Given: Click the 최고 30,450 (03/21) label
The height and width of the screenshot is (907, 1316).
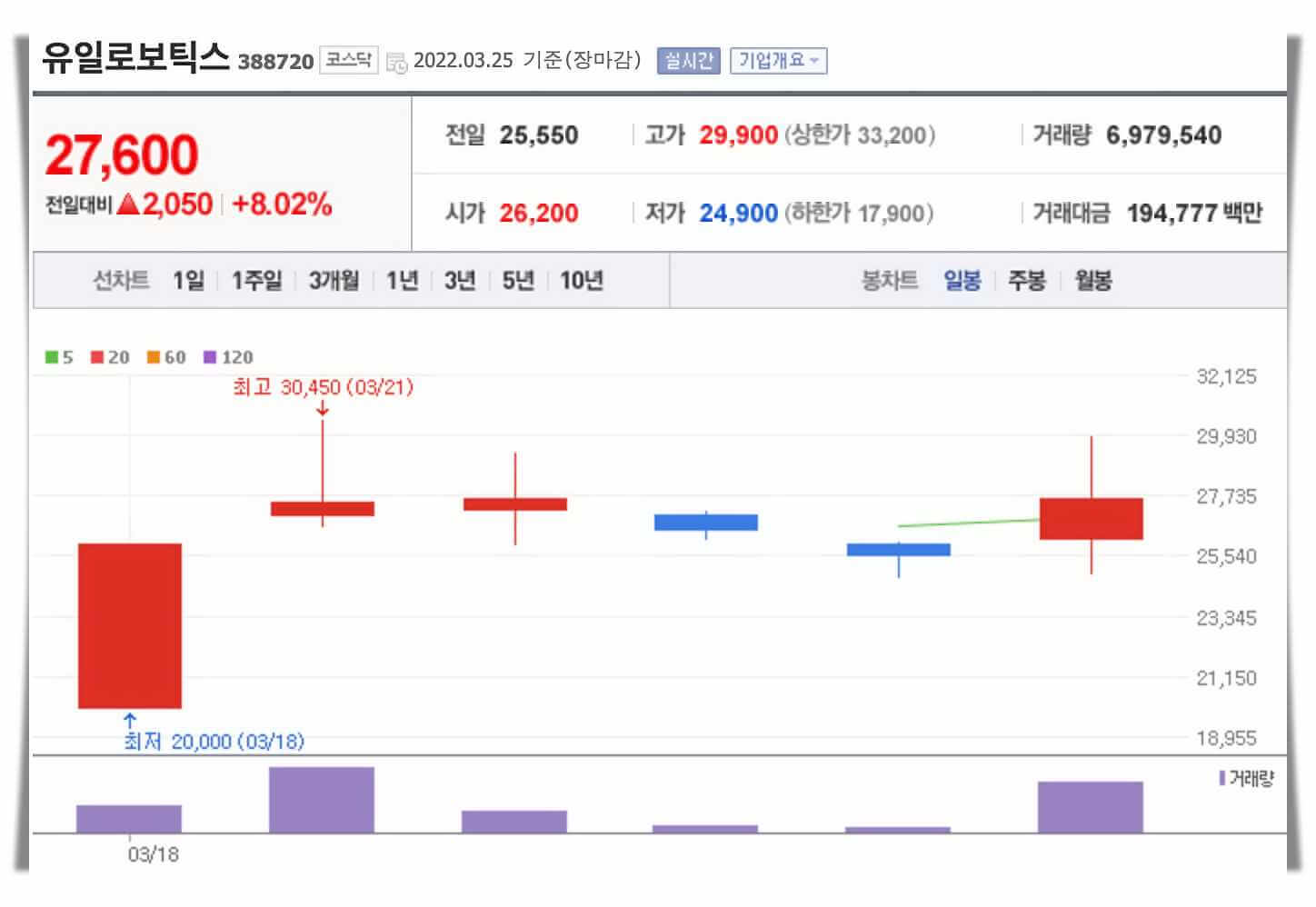Looking at the screenshot, I should pyautogui.click(x=324, y=388).
